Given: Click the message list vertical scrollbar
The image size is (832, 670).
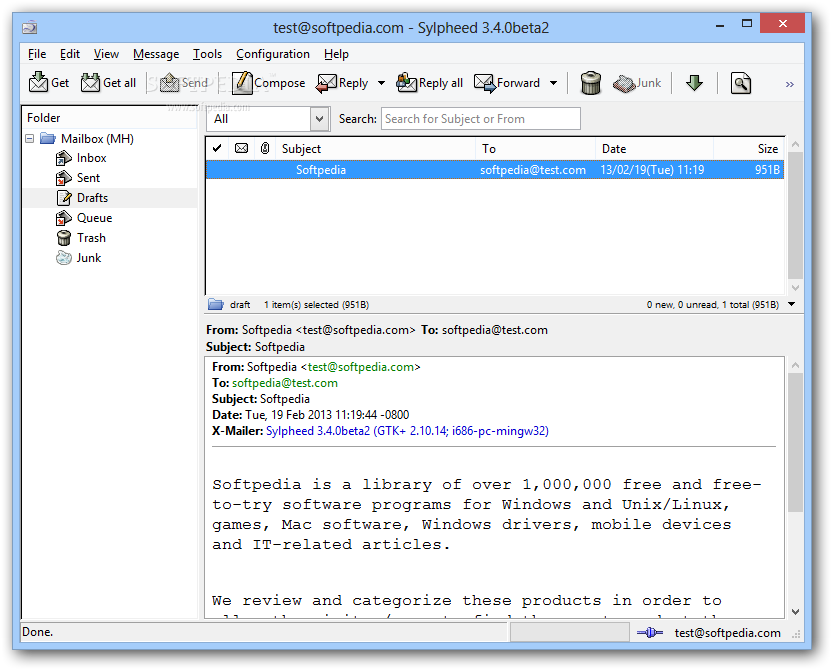Looking at the screenshot, I should click(x=795, y=215).
